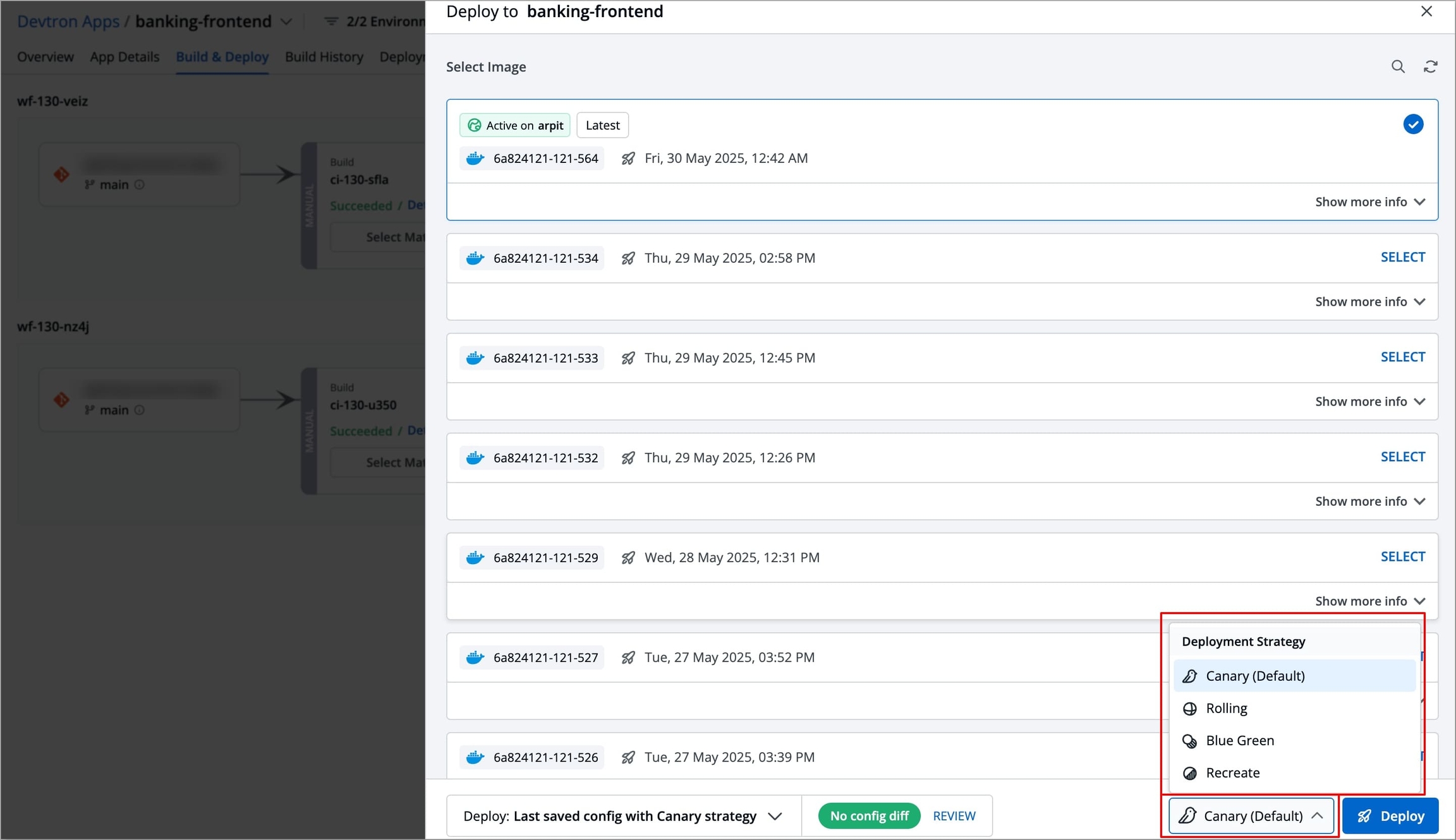Click the Canary strategy icon in the dropdown list
1456x840 pixels.
(x=1190, y=676)
